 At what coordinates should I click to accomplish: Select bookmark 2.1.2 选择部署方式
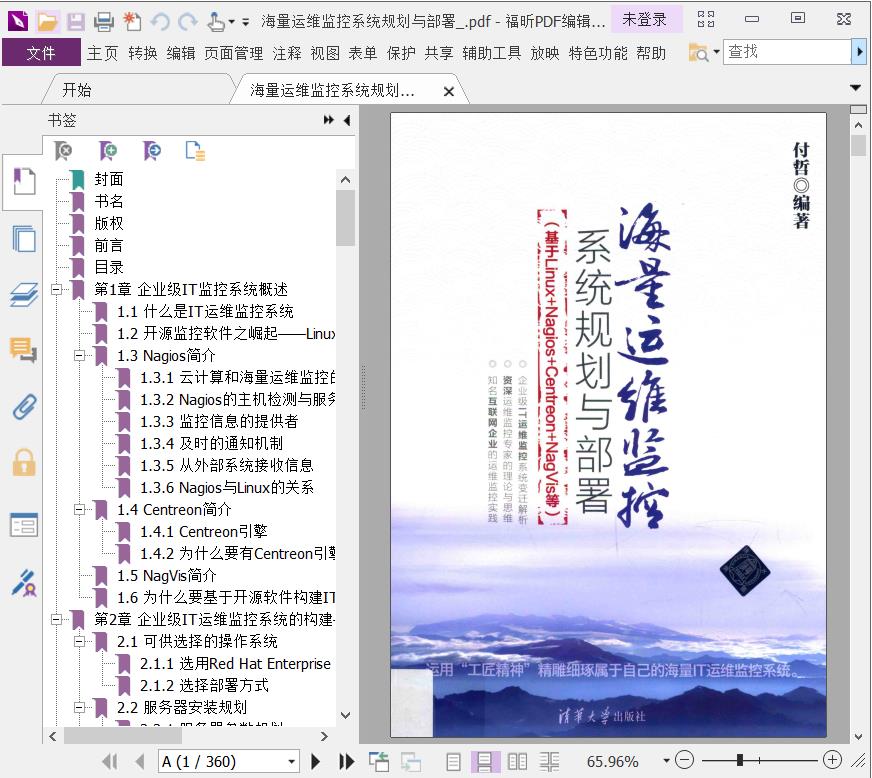click(204, 685)
